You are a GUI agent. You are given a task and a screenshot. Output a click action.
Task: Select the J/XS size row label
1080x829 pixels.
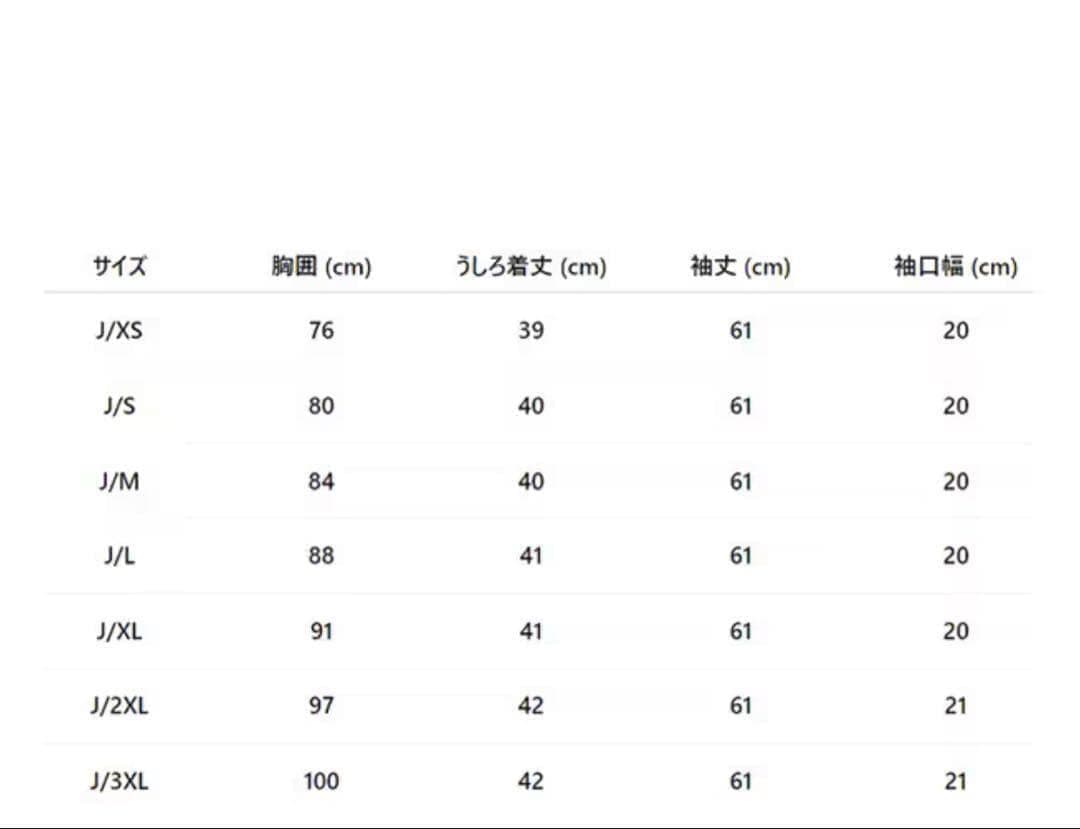(x=120, y=331)
